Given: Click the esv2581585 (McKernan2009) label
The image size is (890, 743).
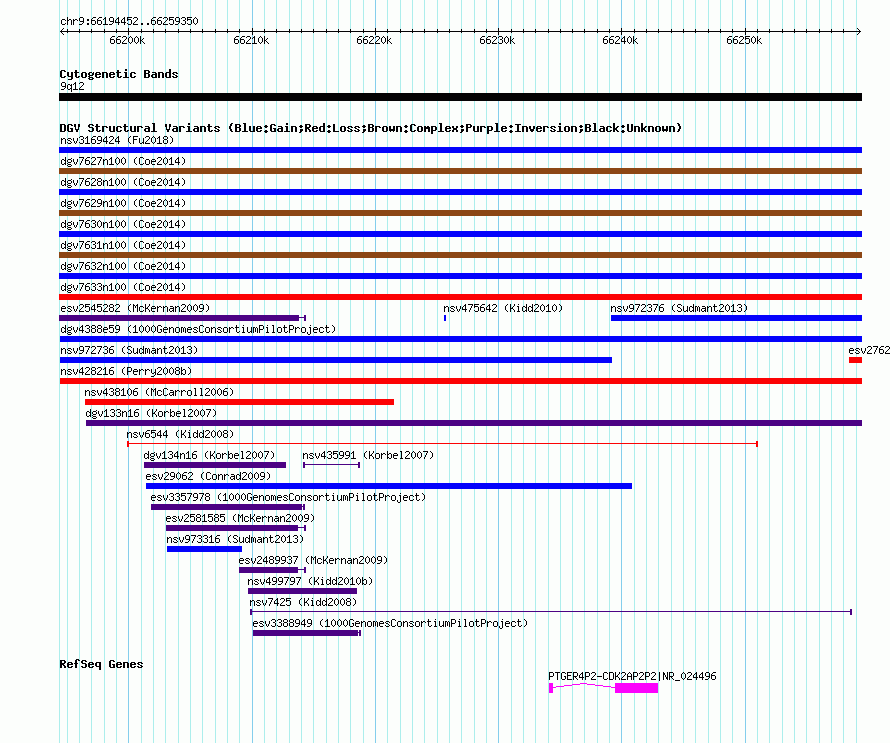Looking at the screenshot, I should click(x=240, y=518).
